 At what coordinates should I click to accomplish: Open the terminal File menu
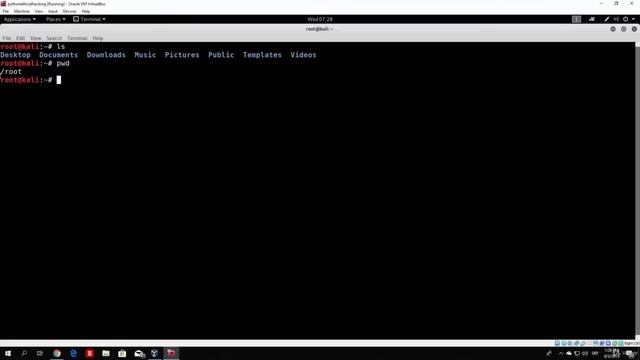pos(7,38)
